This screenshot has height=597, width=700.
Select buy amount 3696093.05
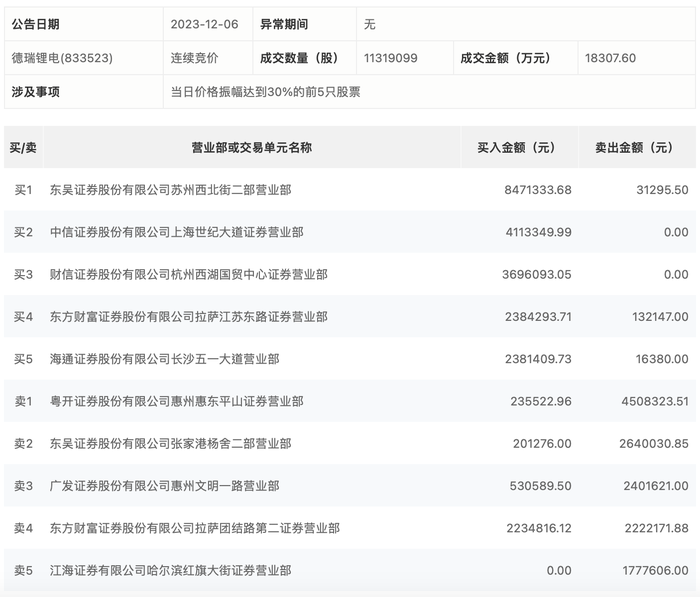tap(537, 274)
